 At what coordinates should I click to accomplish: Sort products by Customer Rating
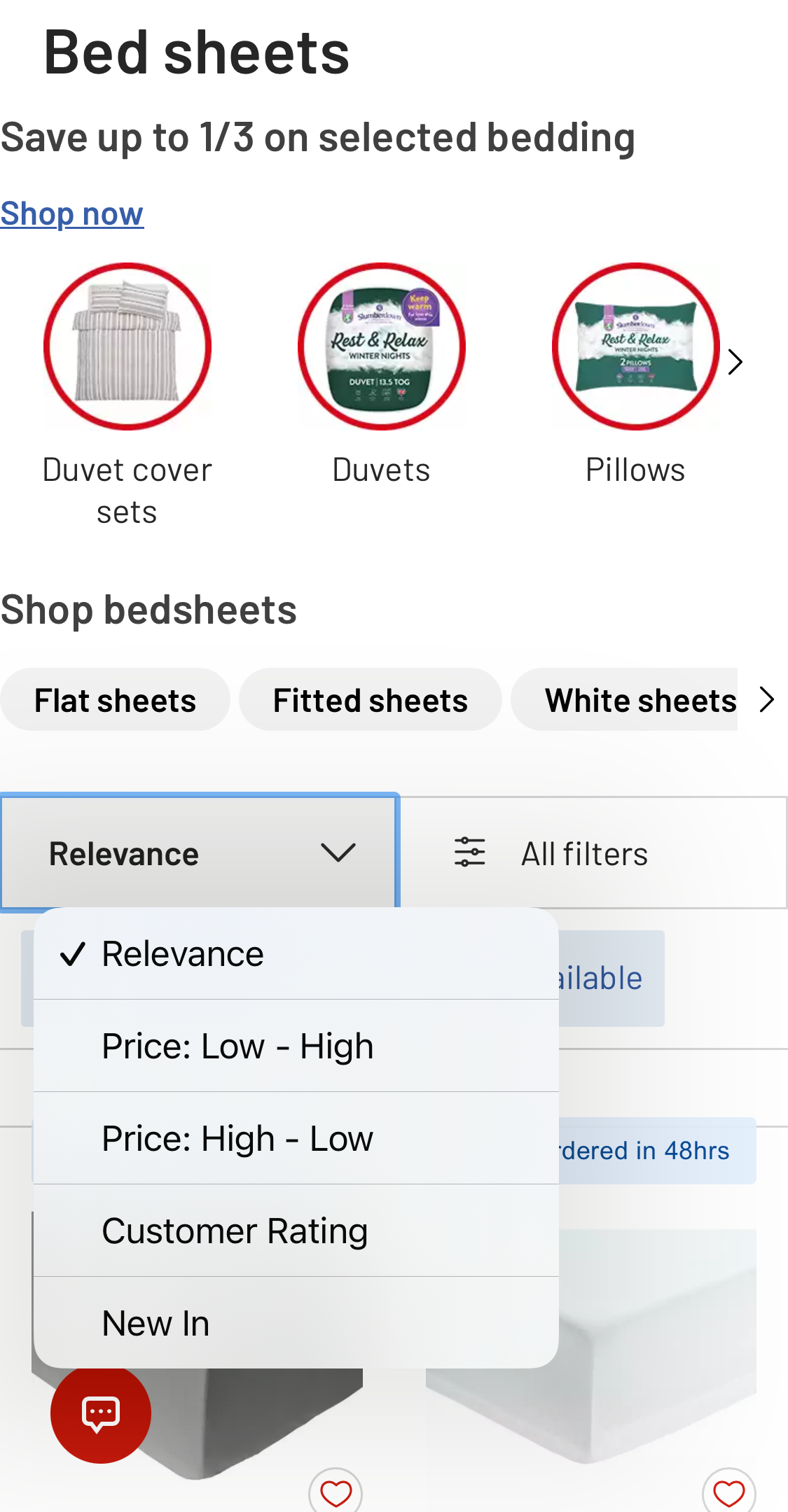pyautogui.click(x=235, y=1231)
